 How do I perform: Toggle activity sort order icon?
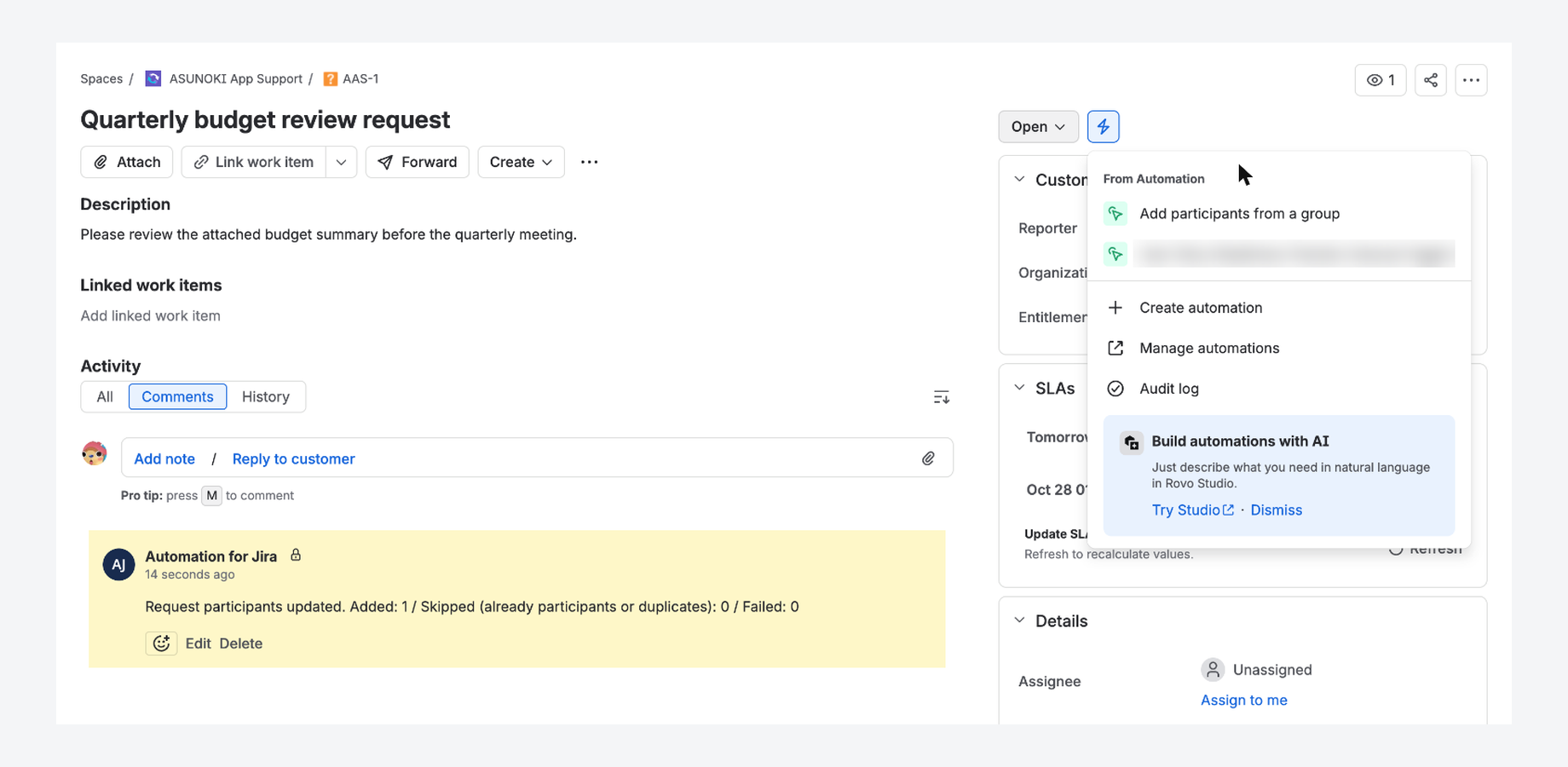click(x=941, y=397)
